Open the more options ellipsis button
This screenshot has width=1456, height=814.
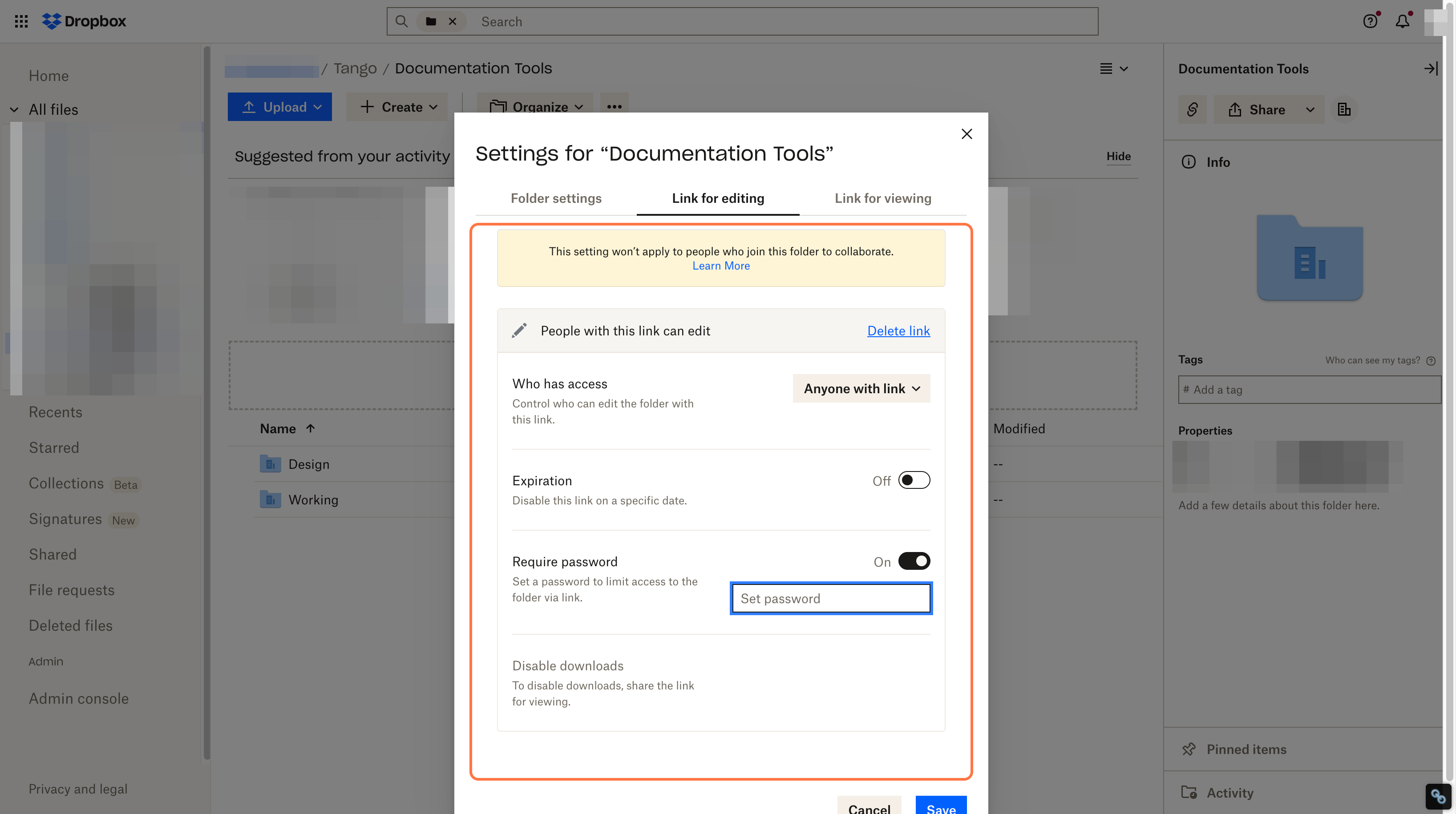[x=615, y=107]
